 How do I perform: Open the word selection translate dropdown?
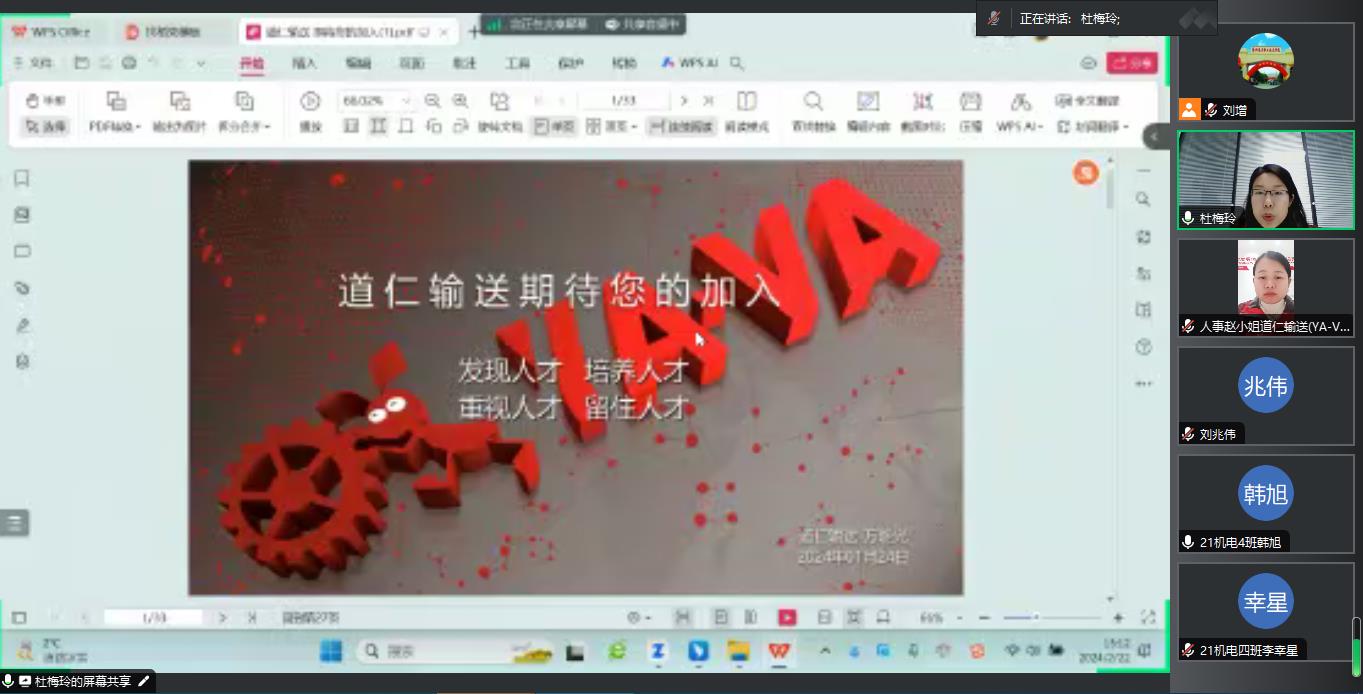pos(1092,127)
